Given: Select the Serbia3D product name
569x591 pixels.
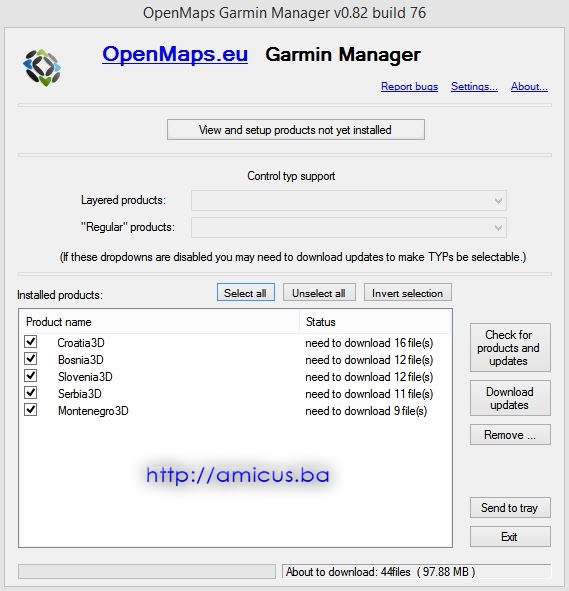Looking at the screenshot, I should click(80, 394).
